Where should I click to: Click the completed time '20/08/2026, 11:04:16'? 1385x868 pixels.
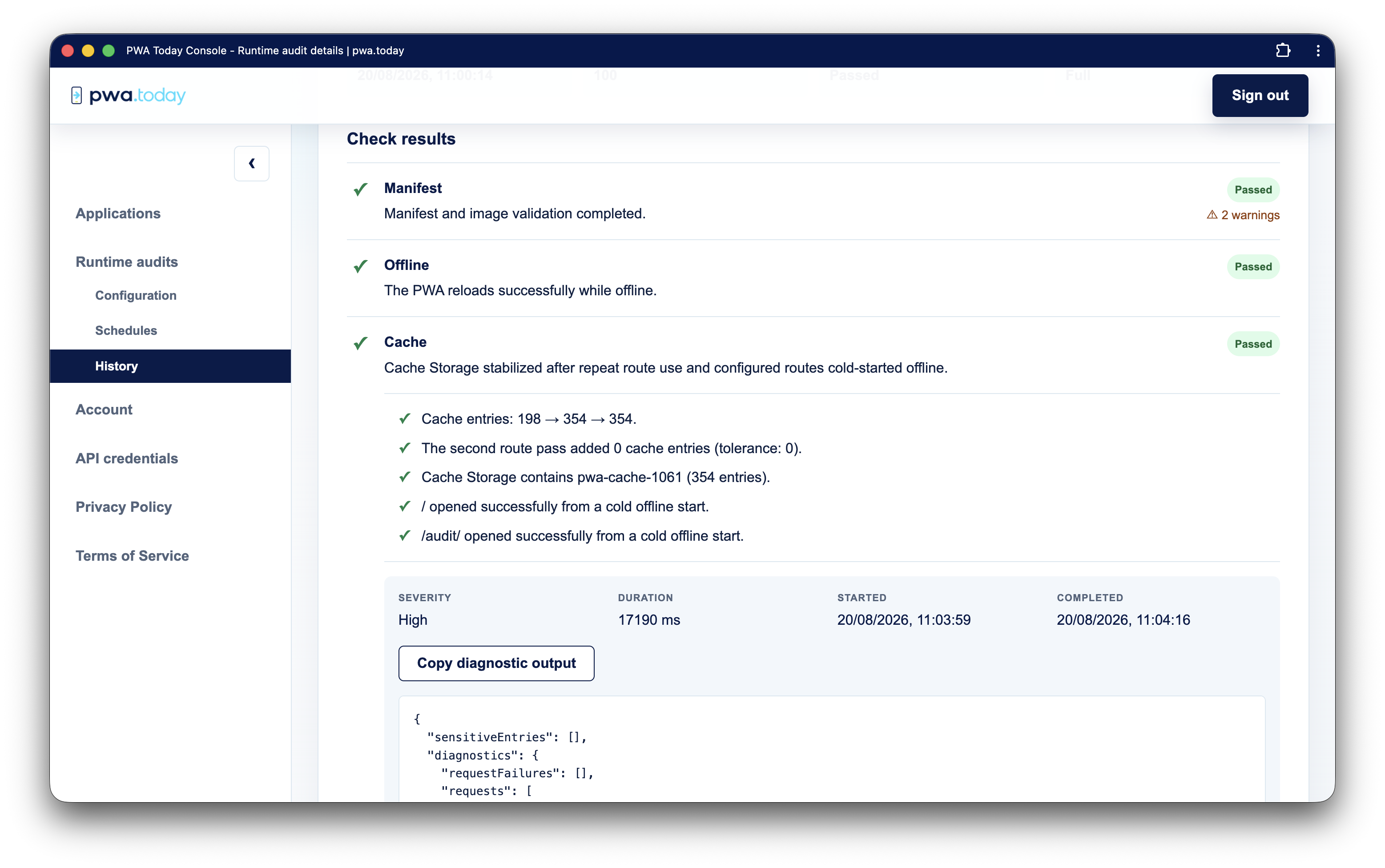(1123, 619)
